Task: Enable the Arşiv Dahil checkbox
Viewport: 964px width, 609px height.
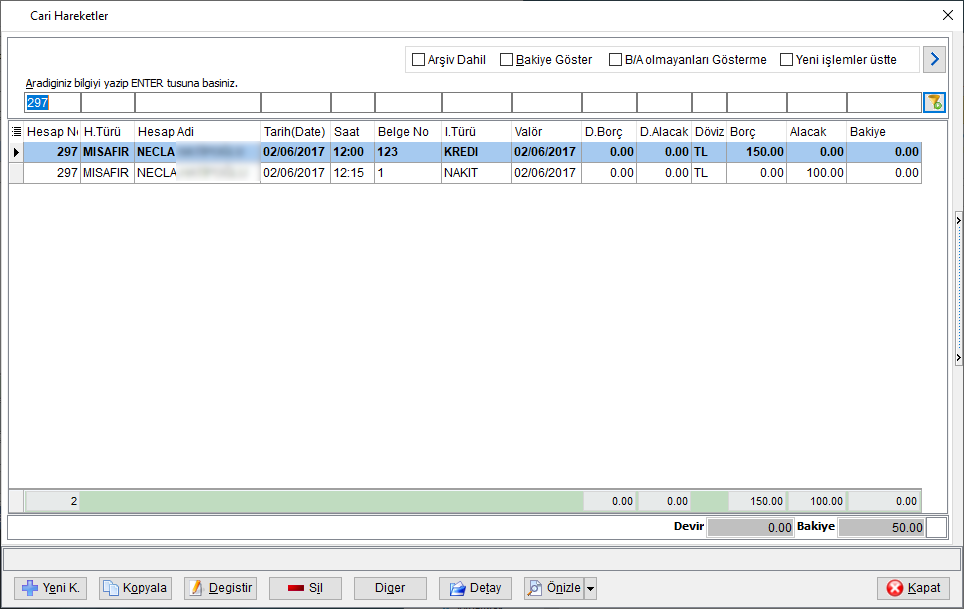Action: pos(418,60)
